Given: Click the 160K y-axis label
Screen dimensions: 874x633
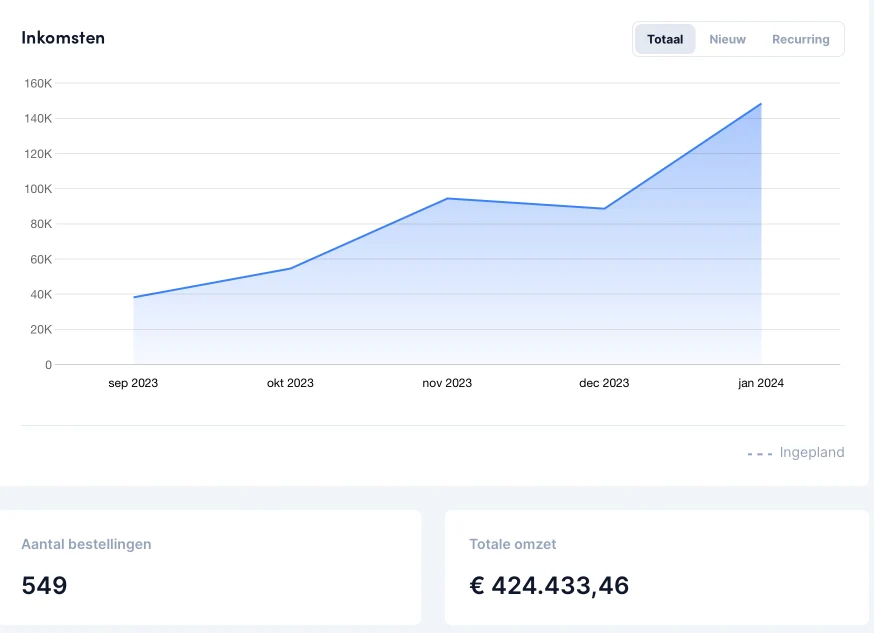Looking at the screenshot, I should tap(38, 84).
